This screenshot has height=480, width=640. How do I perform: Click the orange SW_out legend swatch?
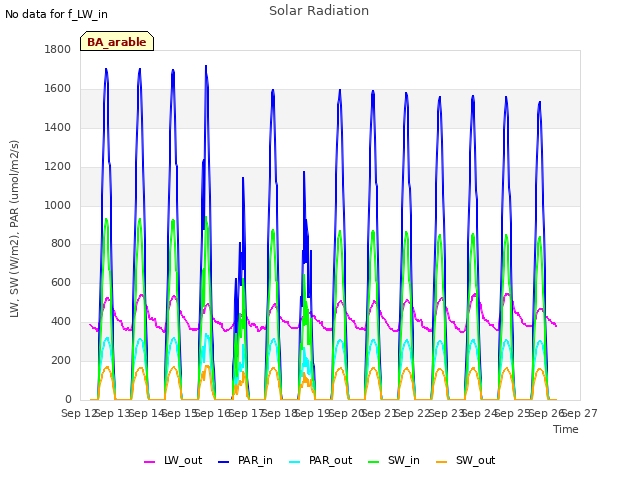click(442, 462)
